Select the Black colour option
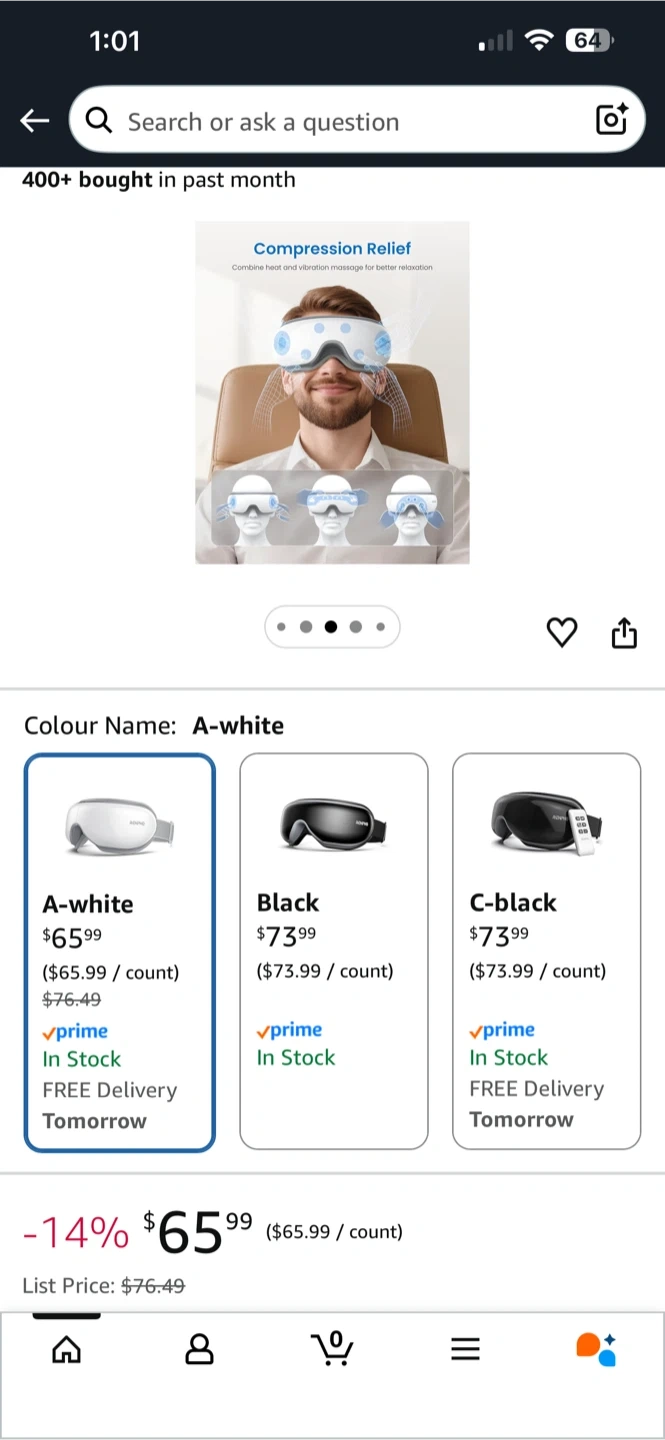Image resolution: width=665 pixels, height=1440 pixels. coord(333,951)
